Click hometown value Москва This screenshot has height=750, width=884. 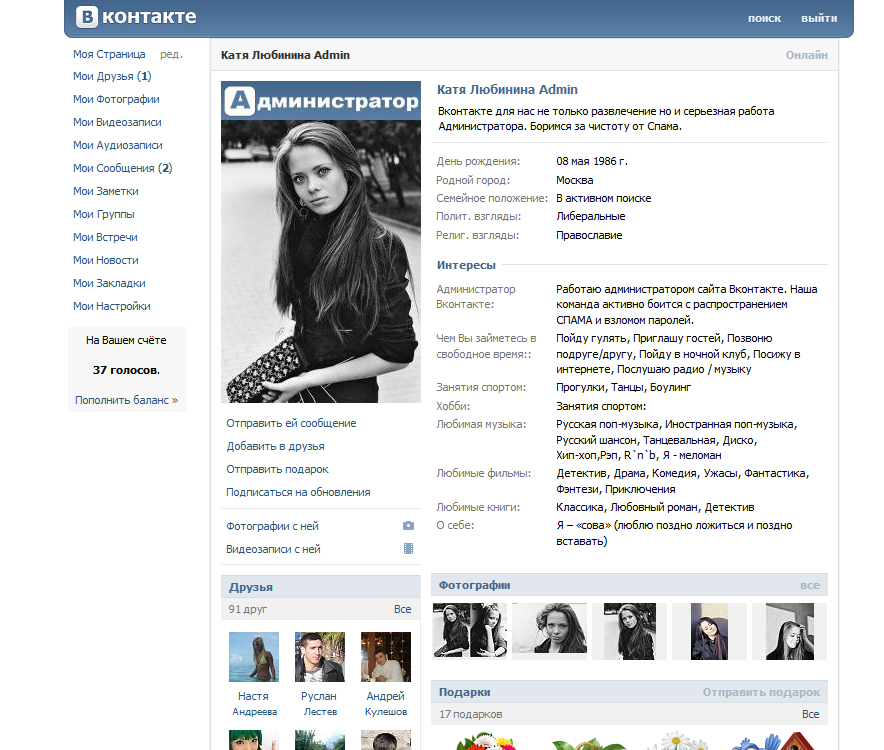(574, 180)
